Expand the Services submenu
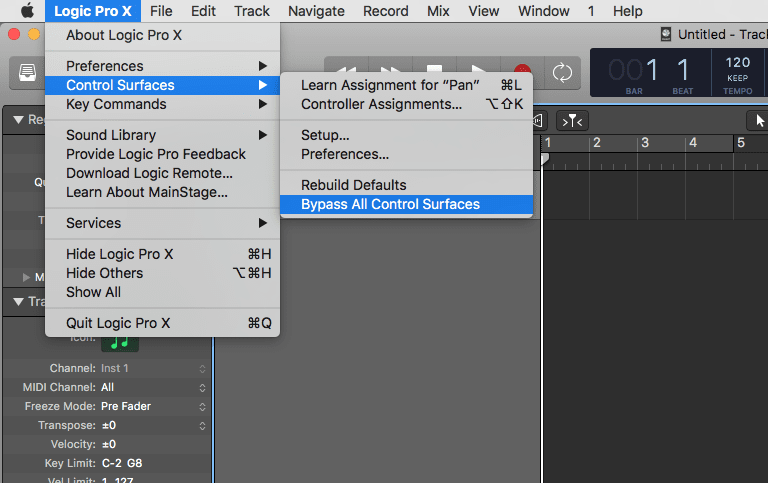 point(162,223)
